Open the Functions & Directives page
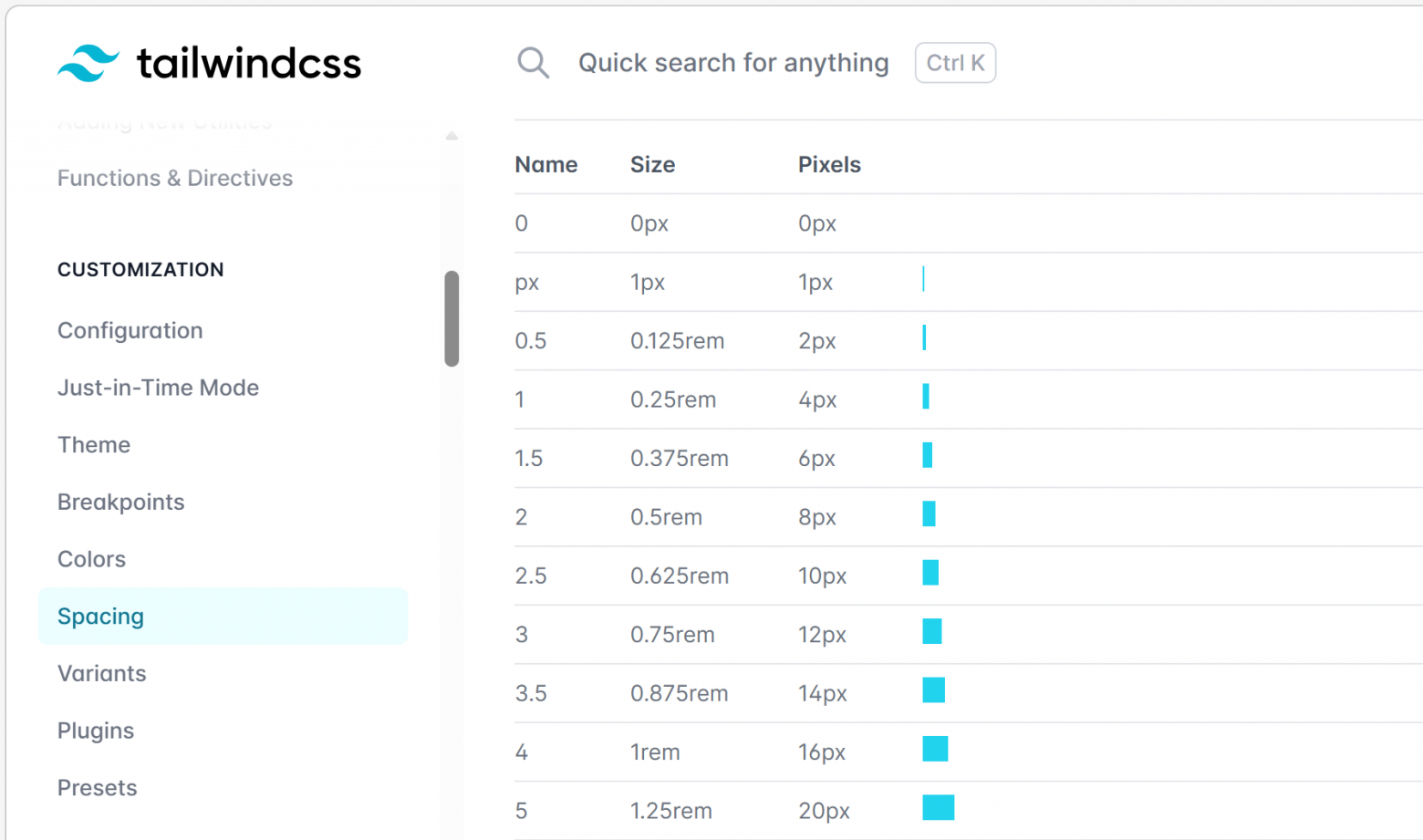This screenshot has width=1423, height=840. pyautogui.click(x=175, y=178)
